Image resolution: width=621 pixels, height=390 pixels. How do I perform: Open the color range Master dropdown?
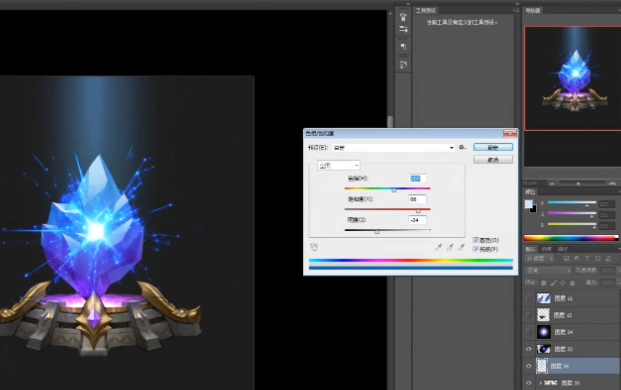pyautogui.click(x=339, y=166)
